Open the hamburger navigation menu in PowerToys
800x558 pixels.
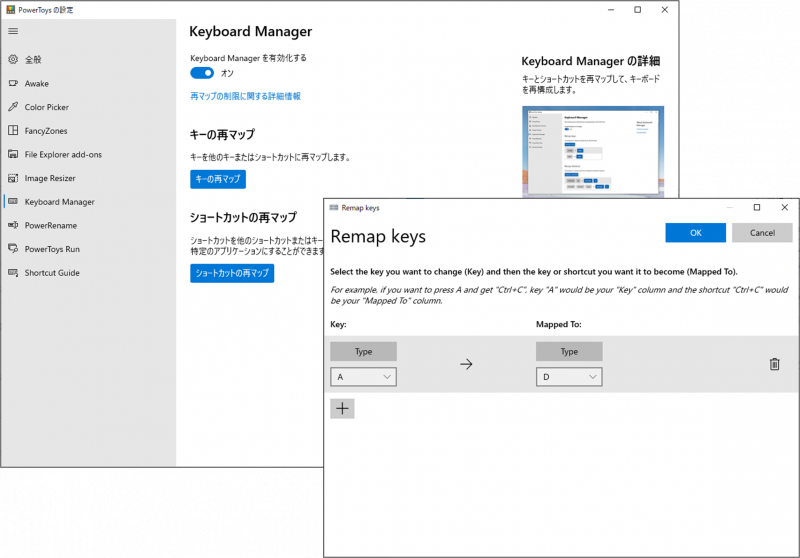(x=13, y=31)
